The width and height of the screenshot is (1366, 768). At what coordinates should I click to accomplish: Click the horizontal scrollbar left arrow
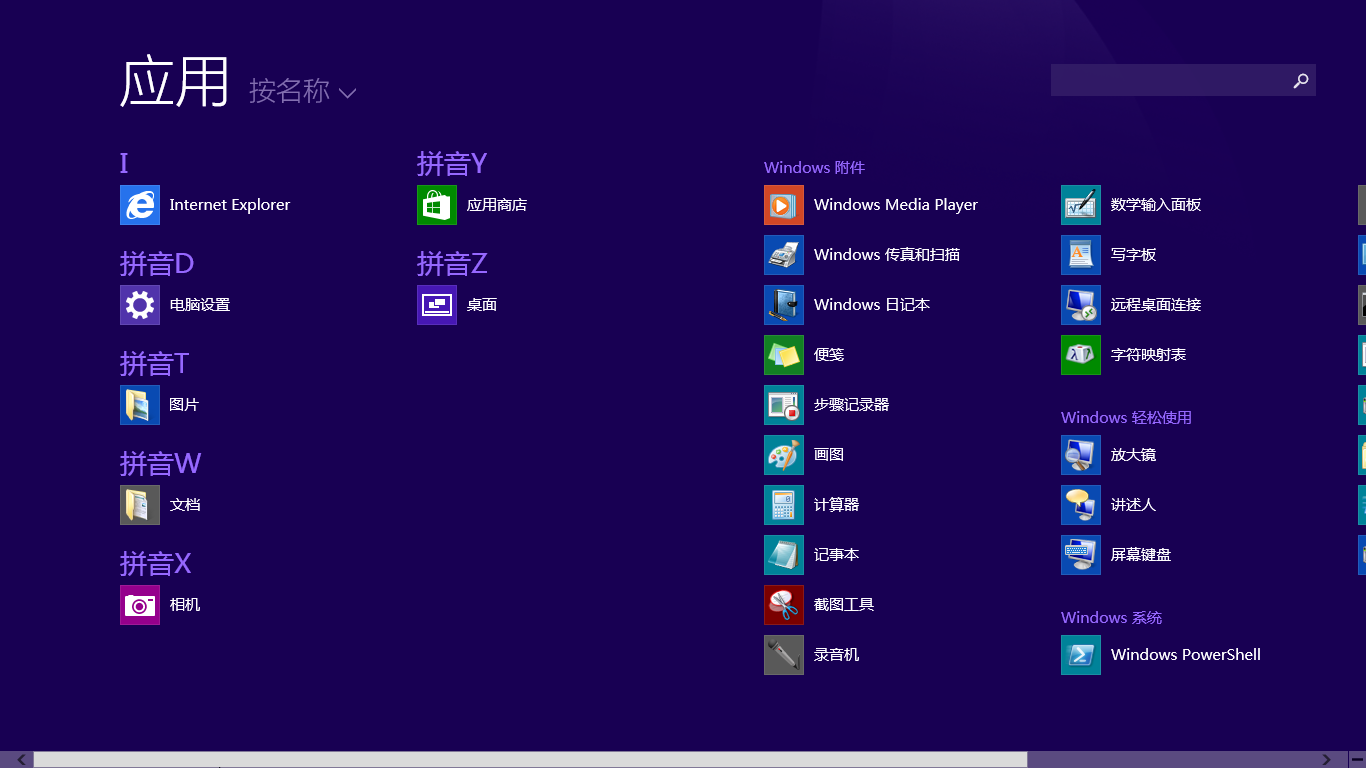[21, 760]
